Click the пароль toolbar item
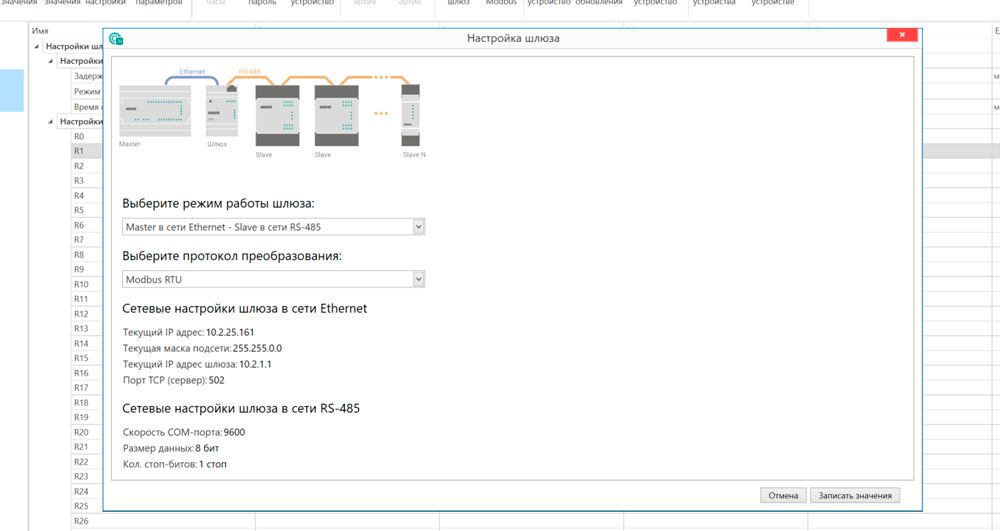 point(262,3)
